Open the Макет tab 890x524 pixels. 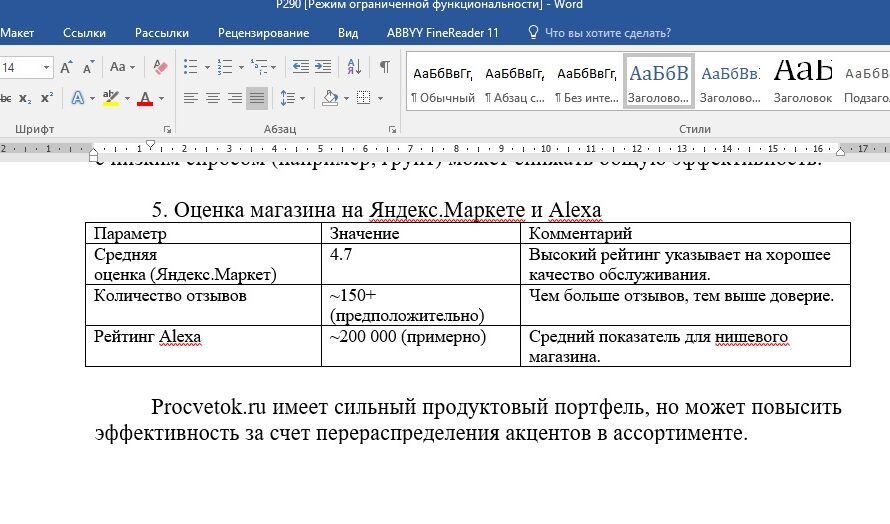tap(17, 33)
